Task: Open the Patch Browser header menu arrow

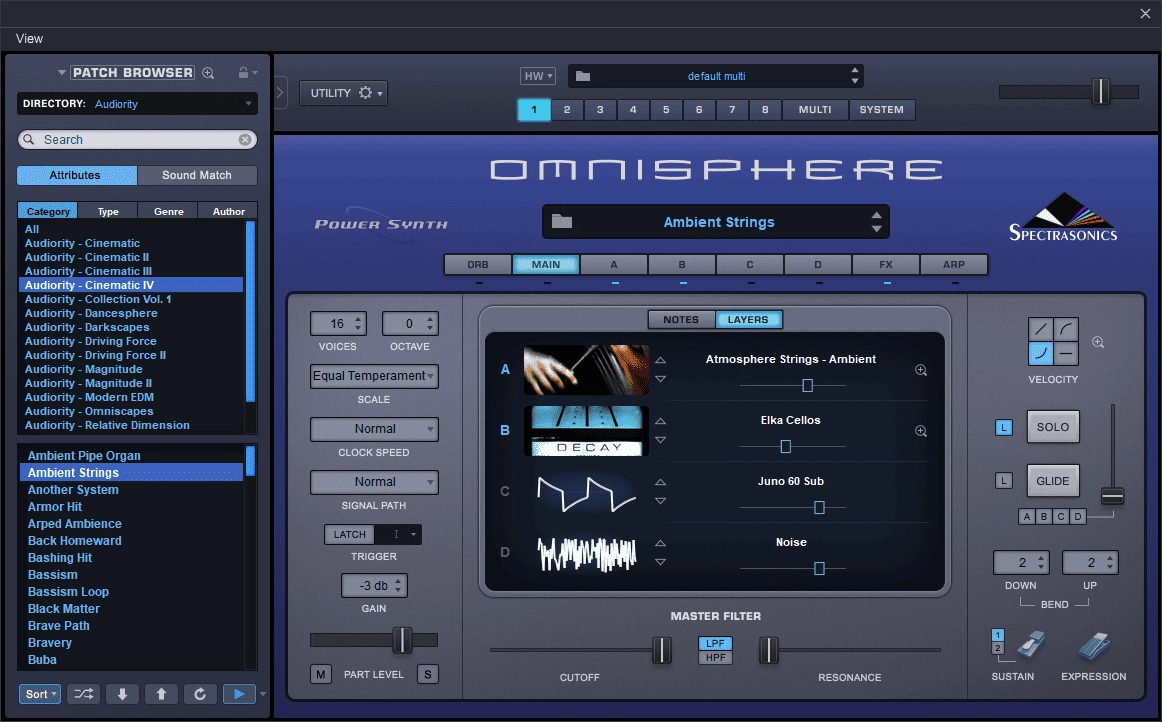Action: click(62, 73)
